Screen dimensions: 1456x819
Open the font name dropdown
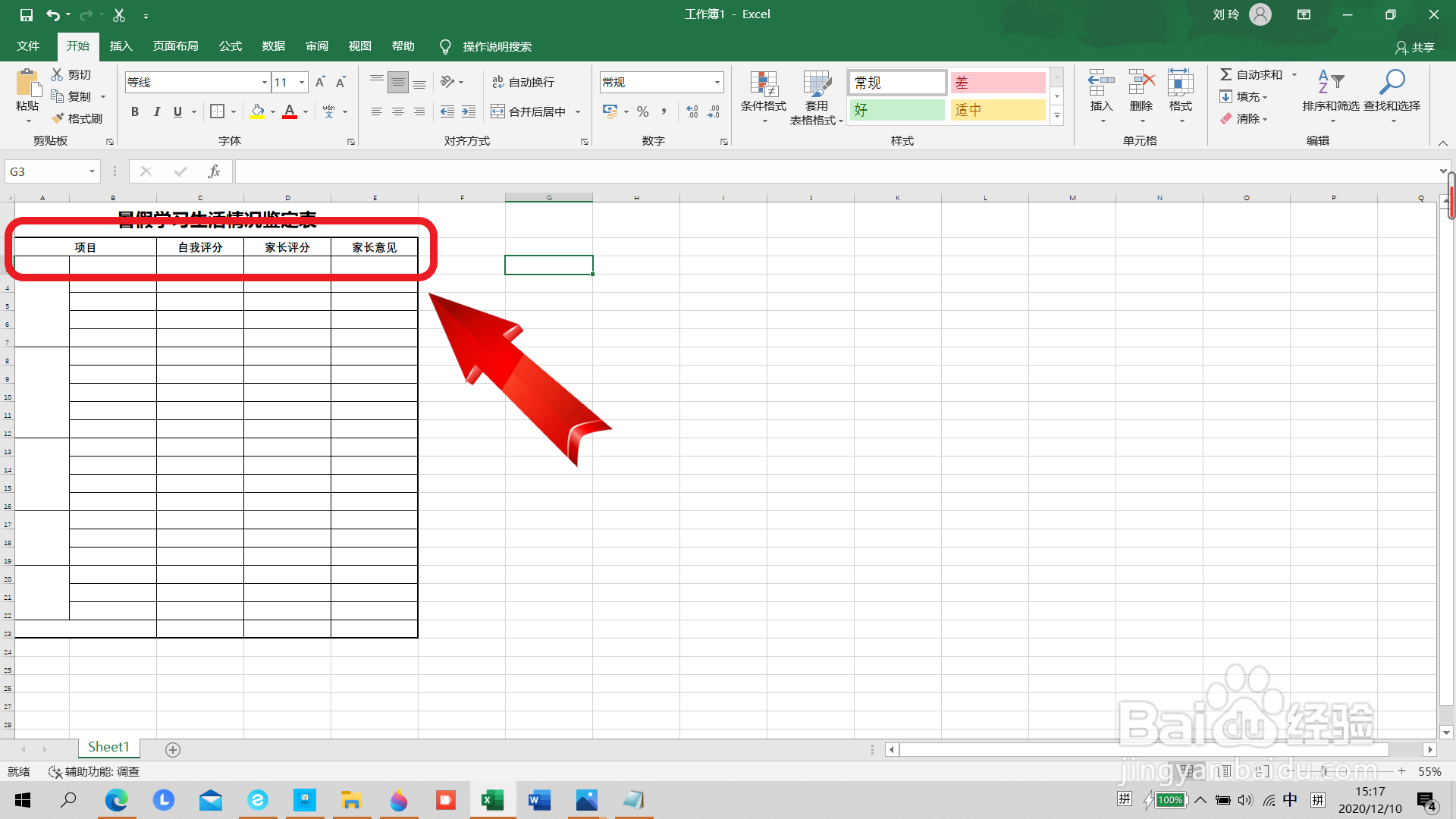click(x=264, y=82)
